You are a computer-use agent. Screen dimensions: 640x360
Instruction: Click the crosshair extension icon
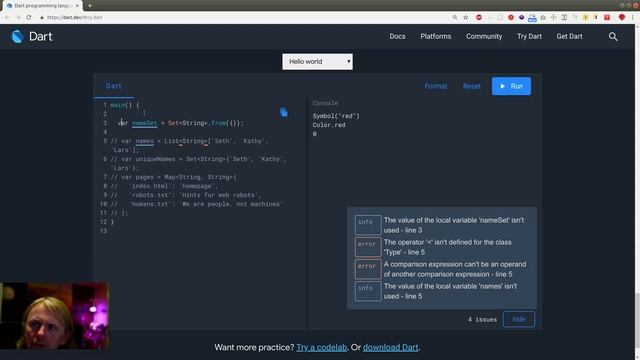(x=553, y=18)
